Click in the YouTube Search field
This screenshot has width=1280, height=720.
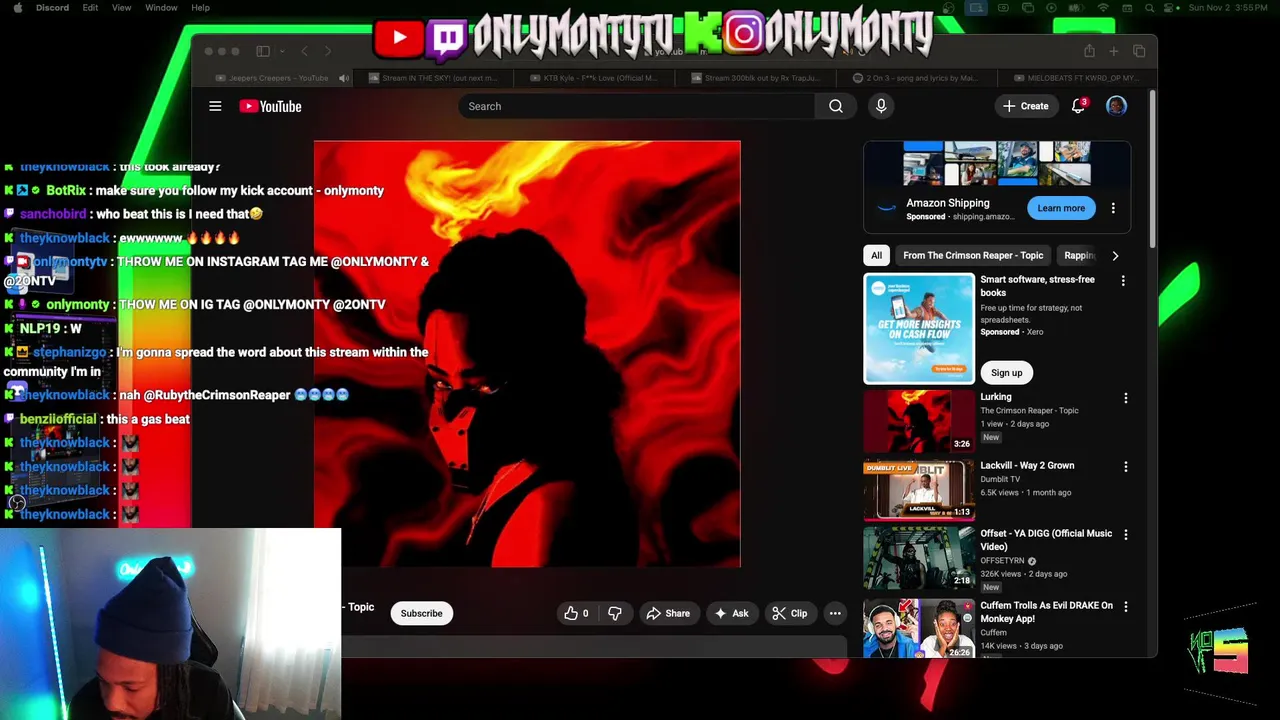[x=637, y=106]
